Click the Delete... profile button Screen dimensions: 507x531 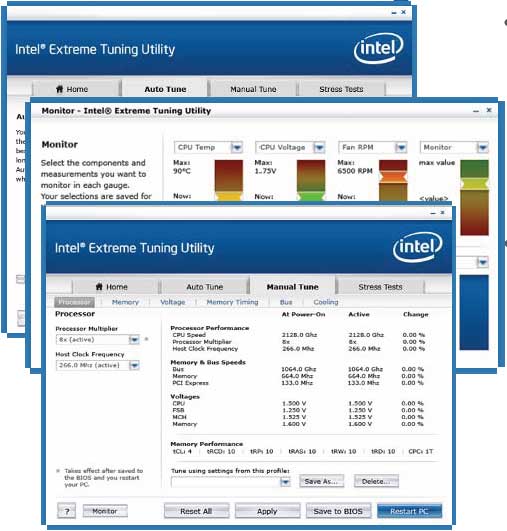pyautogui.click(x=376, y=482)
